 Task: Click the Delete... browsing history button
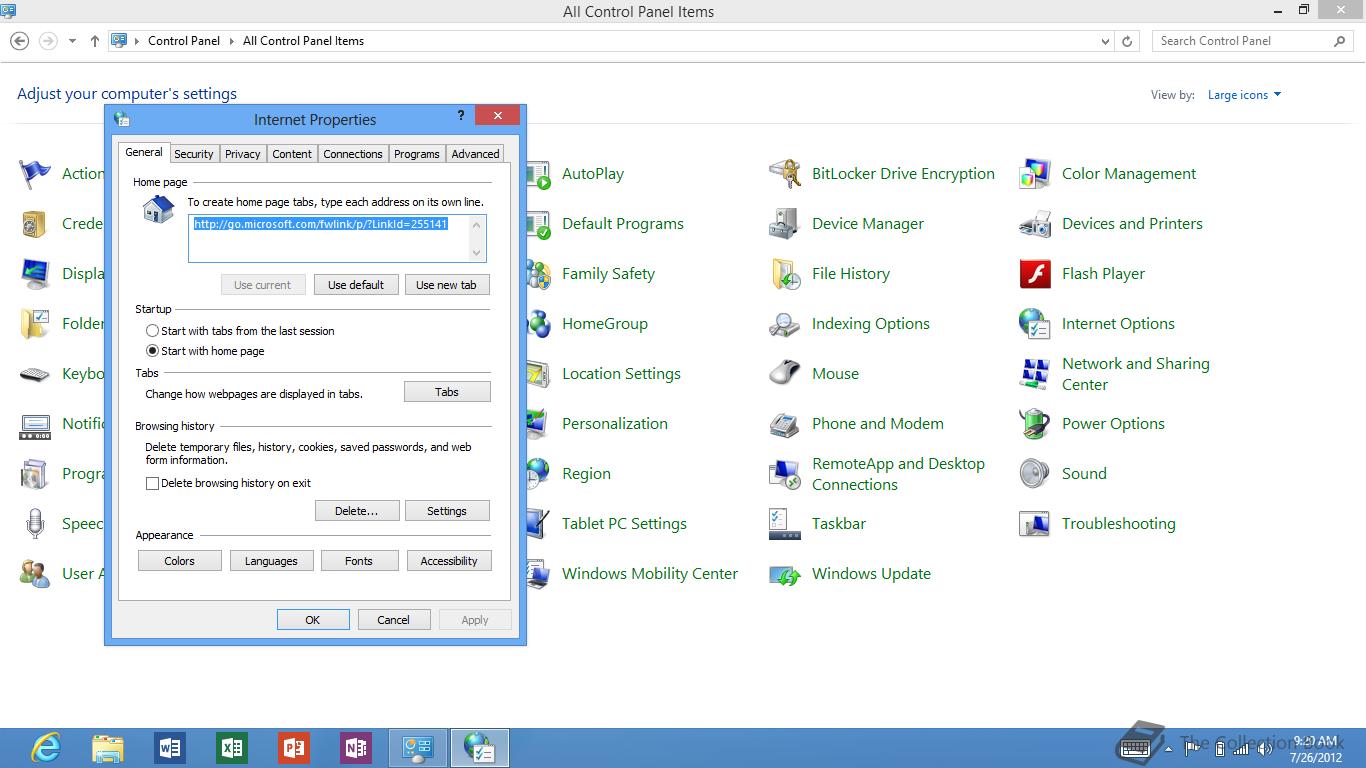tap(357, 511)
